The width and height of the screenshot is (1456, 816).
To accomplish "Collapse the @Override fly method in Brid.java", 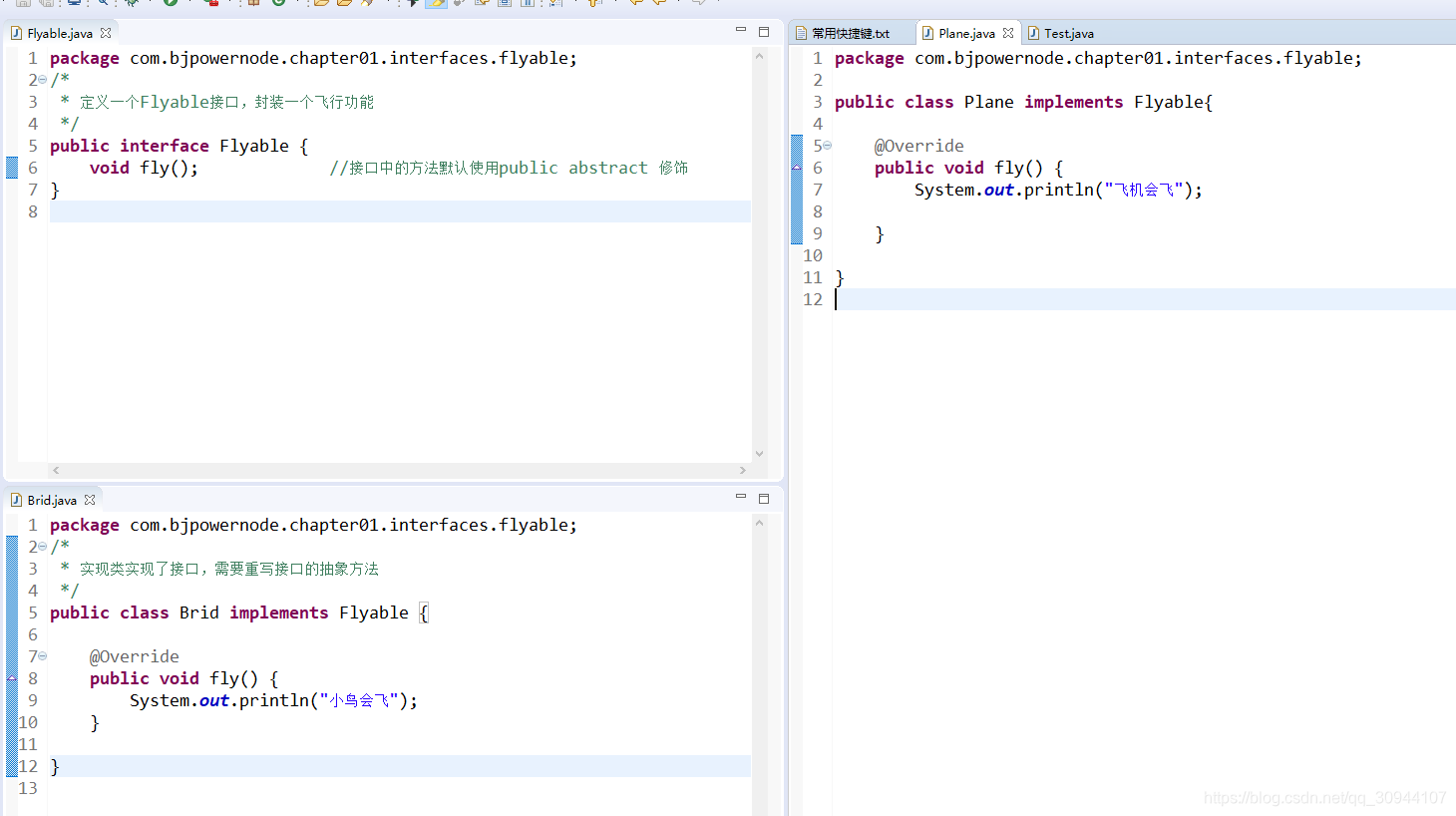I will (x=42, y=656).
